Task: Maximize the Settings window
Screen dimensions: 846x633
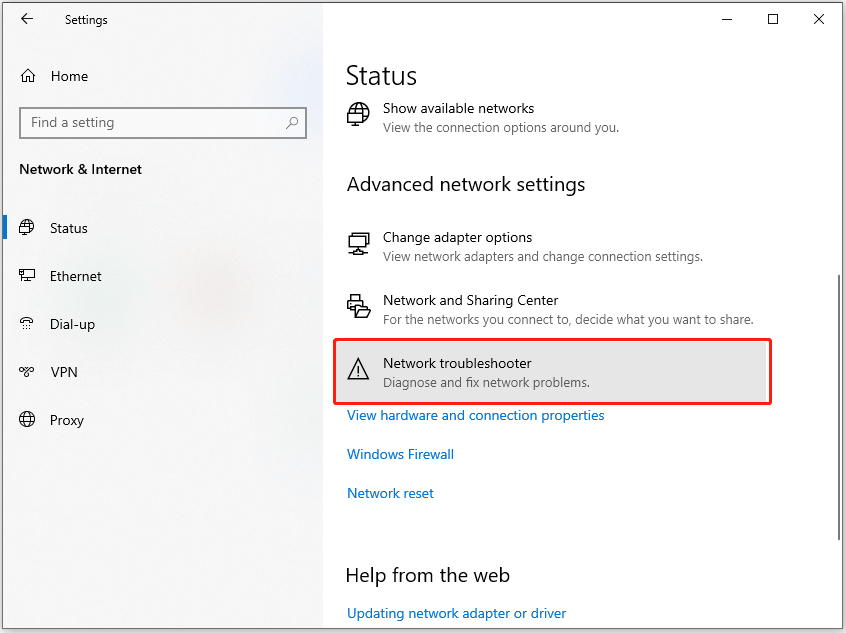Action: pyautogui.click(x=773, y=19)
